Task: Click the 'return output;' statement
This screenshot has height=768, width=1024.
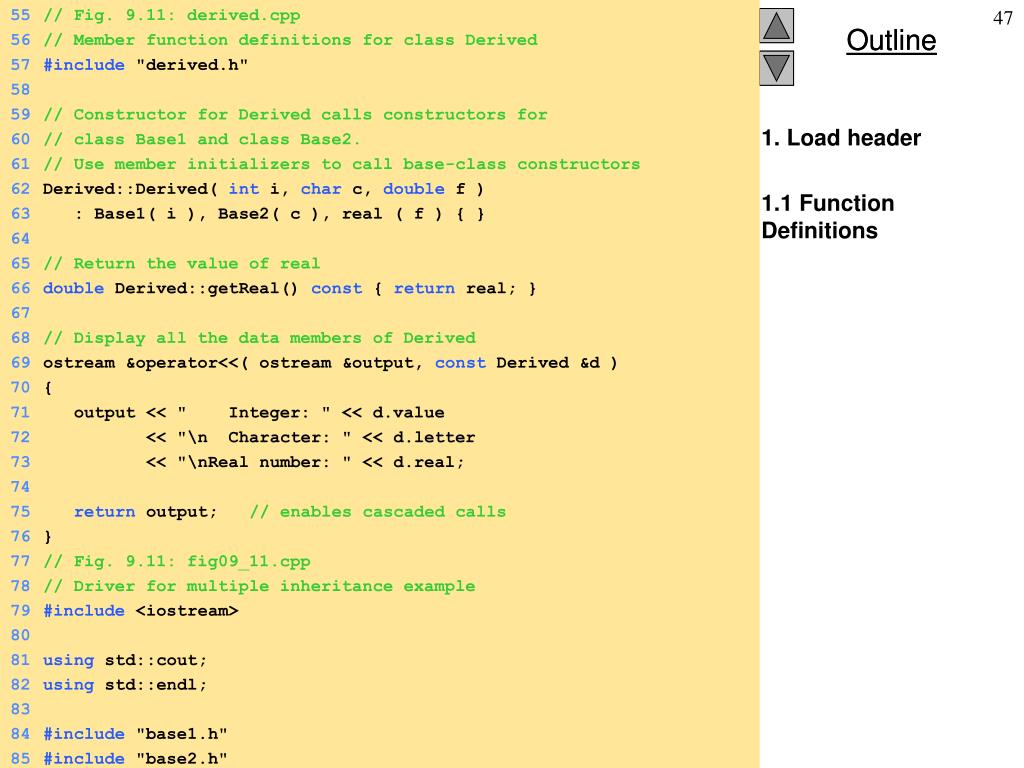Action: (145, 511)
